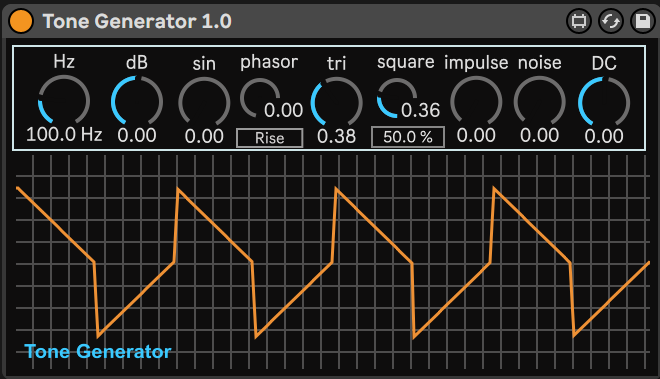The image size is (660, 379).
Task: Click the blue Tone Generator label
Action: coord(98,352)
